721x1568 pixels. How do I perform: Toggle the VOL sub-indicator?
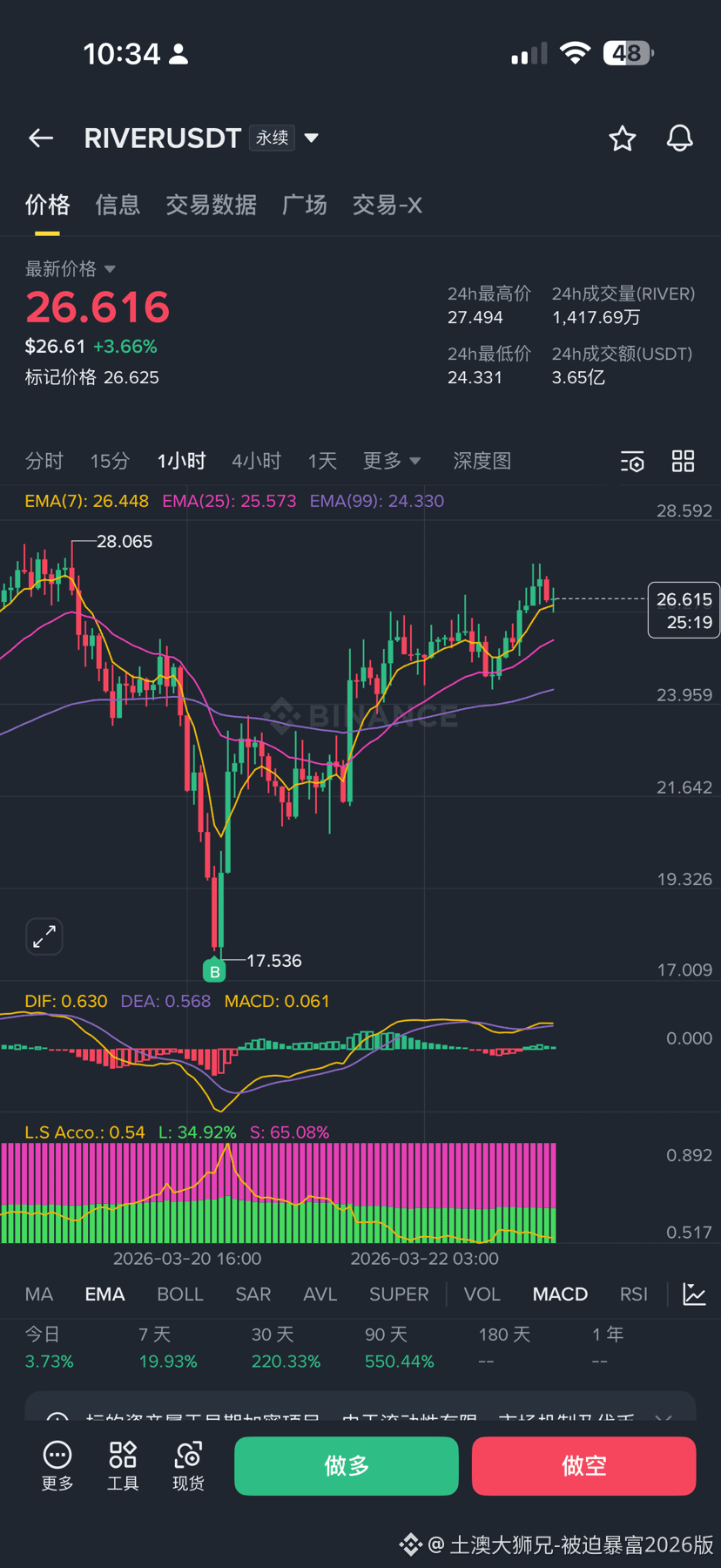tap(482, 1294)
